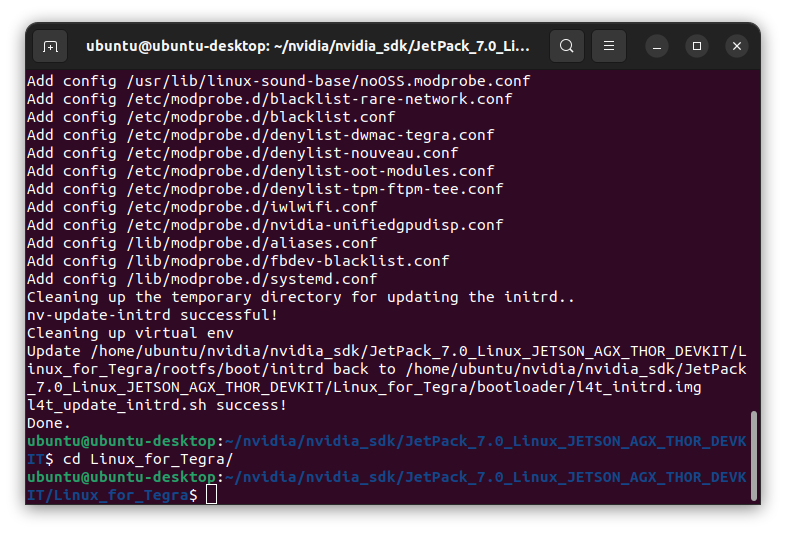Select the line with /etc/modprobe.d/blacklist.conf
The height and width of the screenshot is (533, 786).
click(211, 117)
